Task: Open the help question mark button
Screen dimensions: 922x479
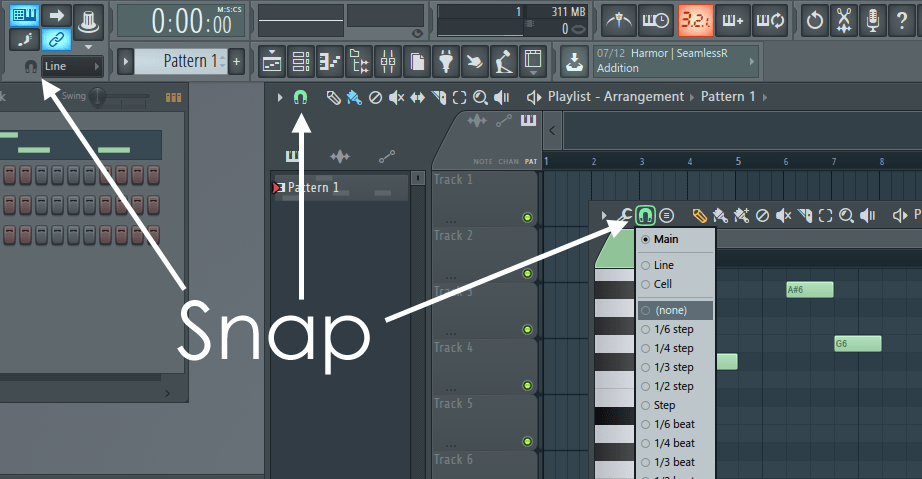Action: tap(901, 21)
